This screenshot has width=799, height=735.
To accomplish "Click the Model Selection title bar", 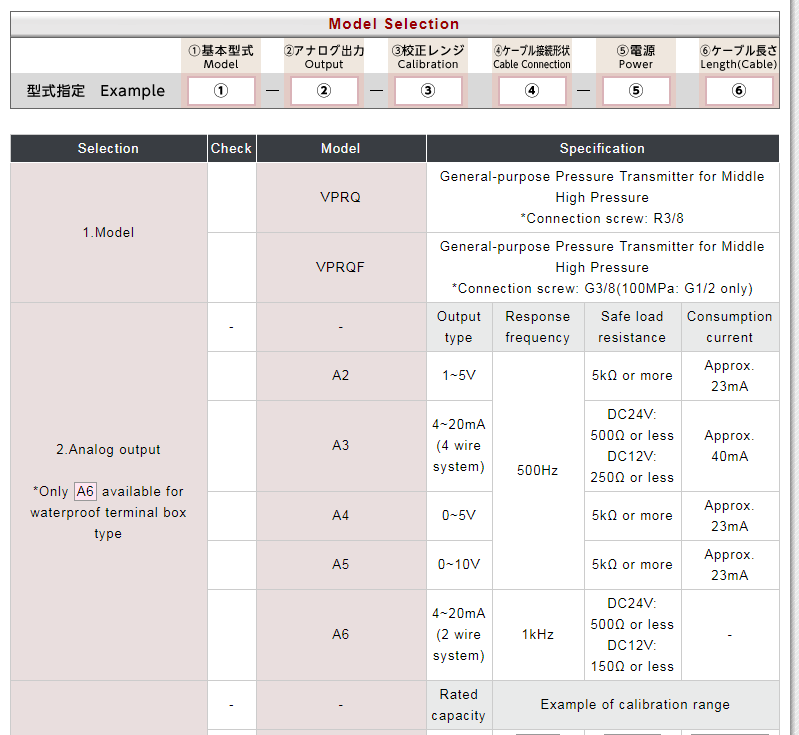I will click(394, 24).
